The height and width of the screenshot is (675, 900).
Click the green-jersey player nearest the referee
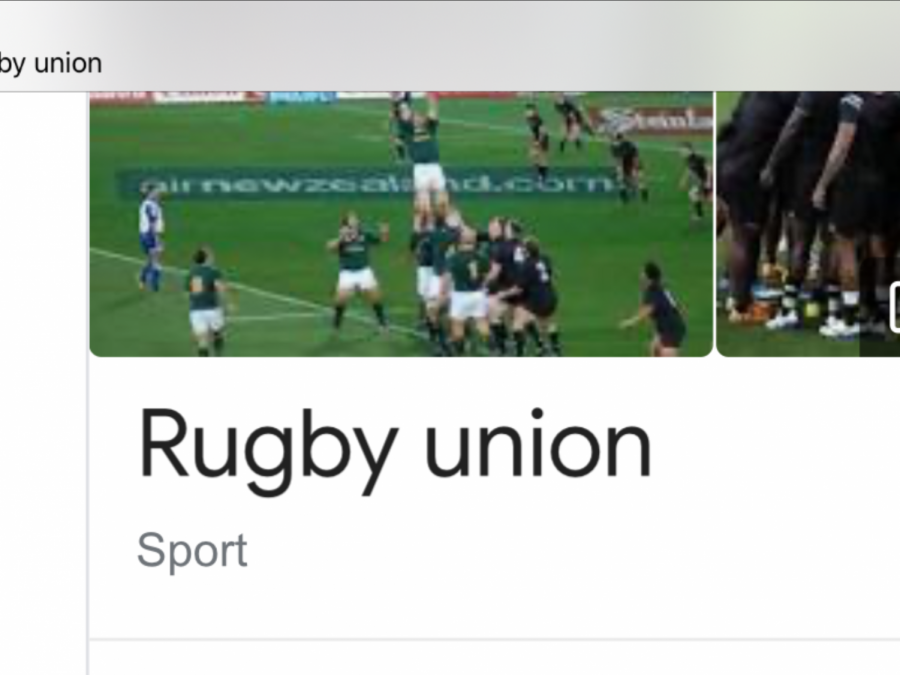205,300
